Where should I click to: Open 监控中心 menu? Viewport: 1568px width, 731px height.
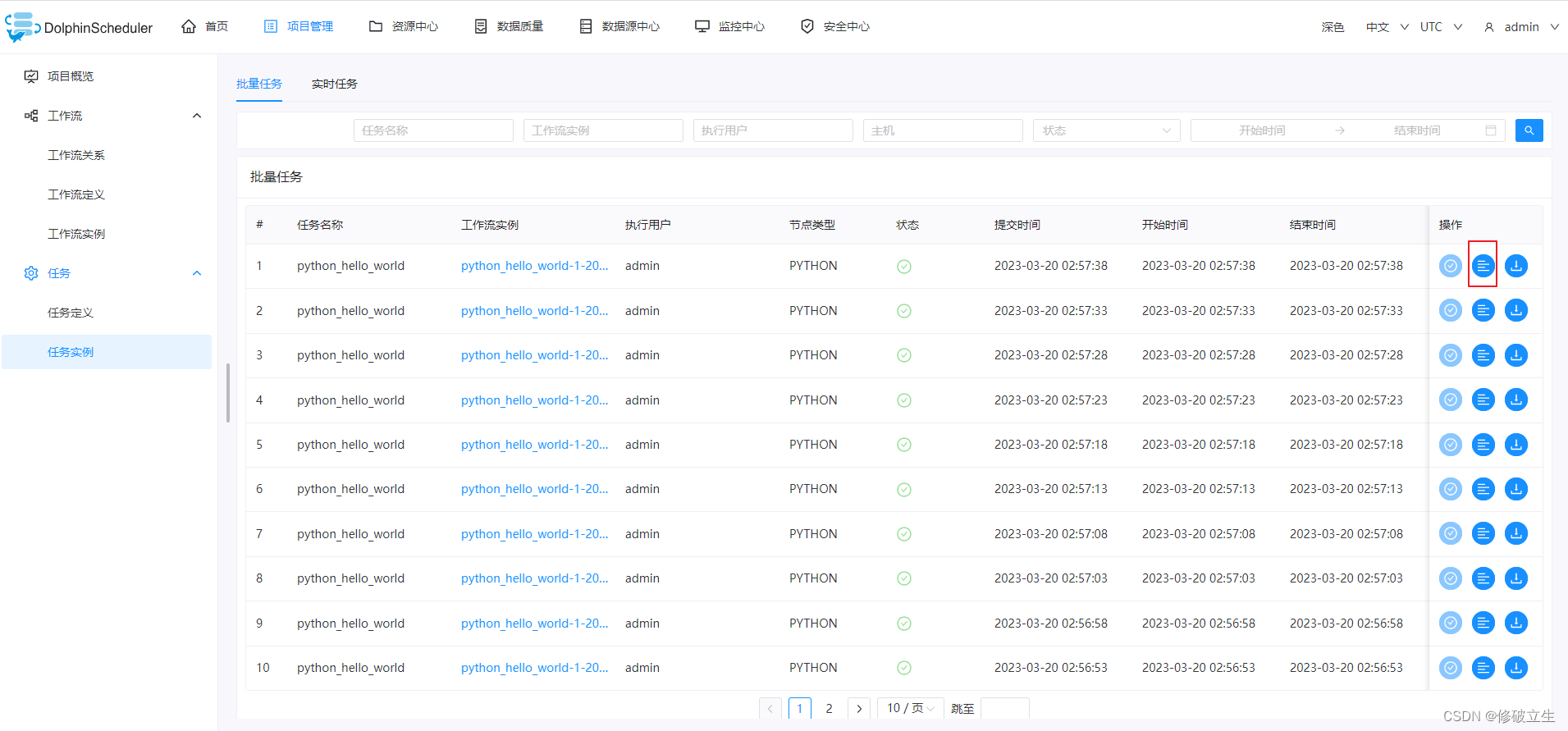coord(729,27)
